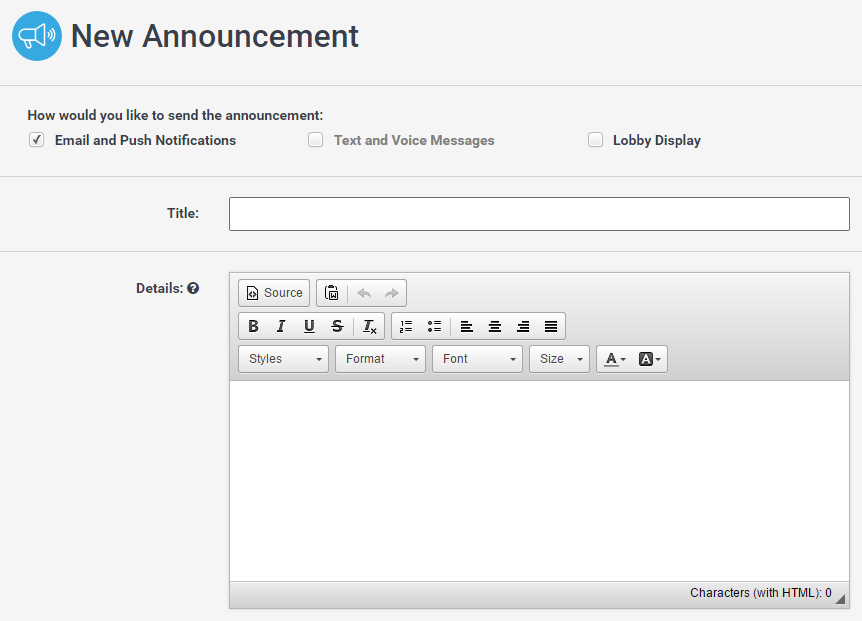Click the Remove Format icon
The width and height of the screenshot is (862, 621).
tap(369, 326)
